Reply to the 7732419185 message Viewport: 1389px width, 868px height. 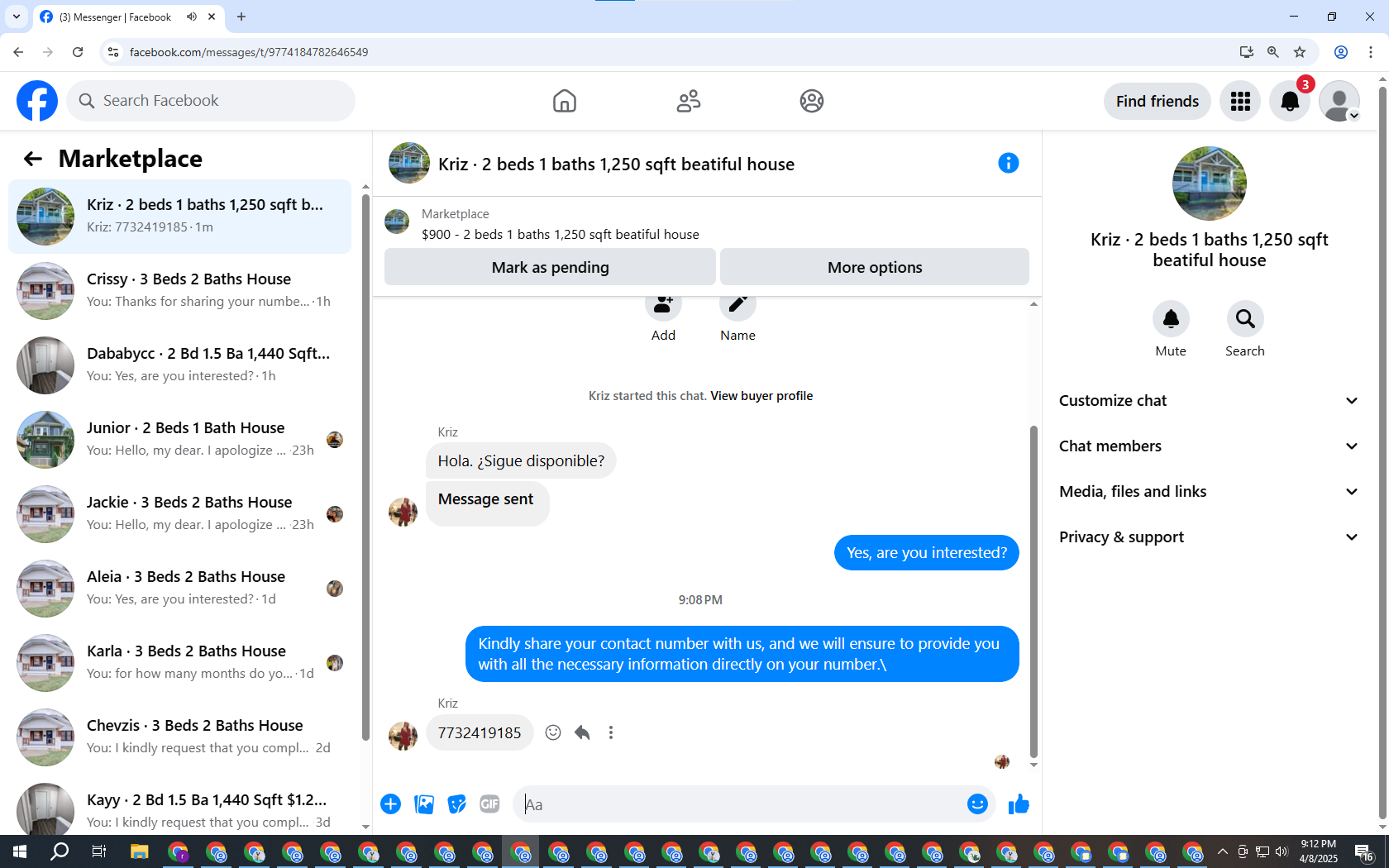[x=582, y=732]
